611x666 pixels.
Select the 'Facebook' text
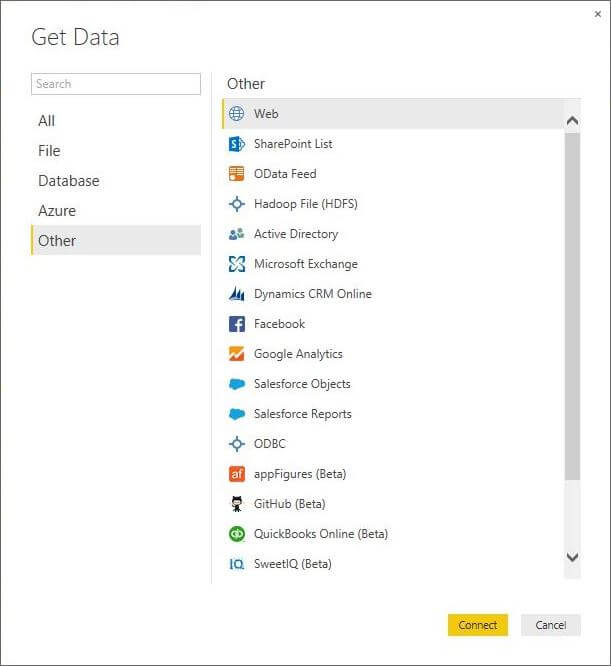[x=279, y=324]
